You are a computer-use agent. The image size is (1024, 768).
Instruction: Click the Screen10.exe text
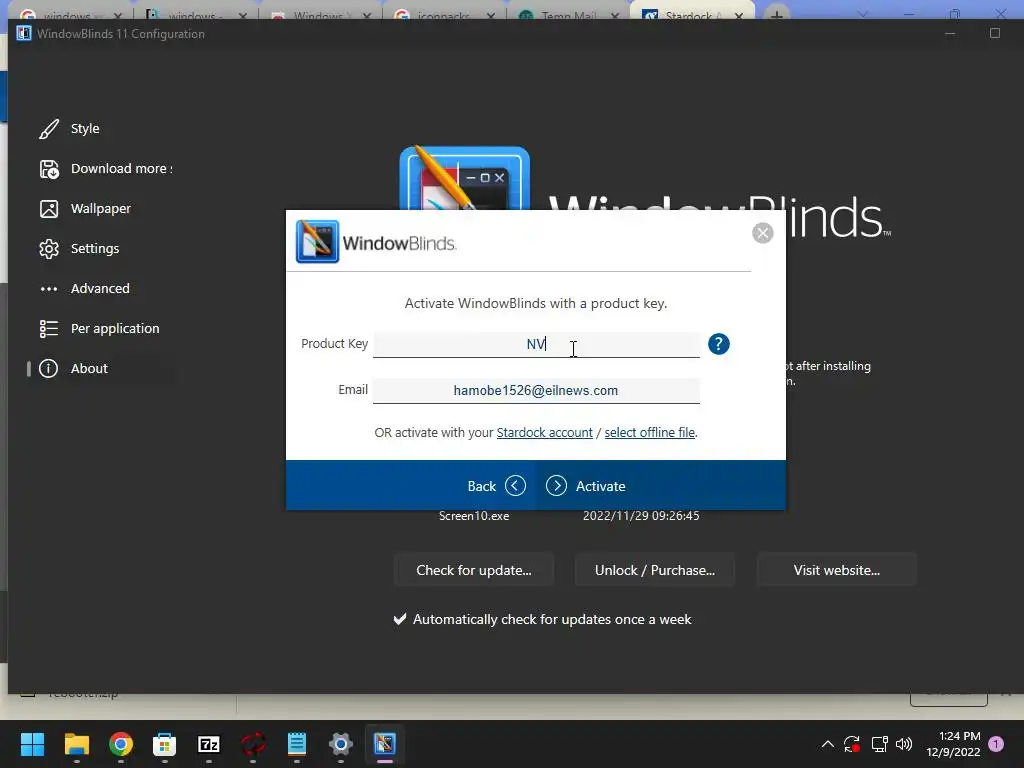click(474, 516)
